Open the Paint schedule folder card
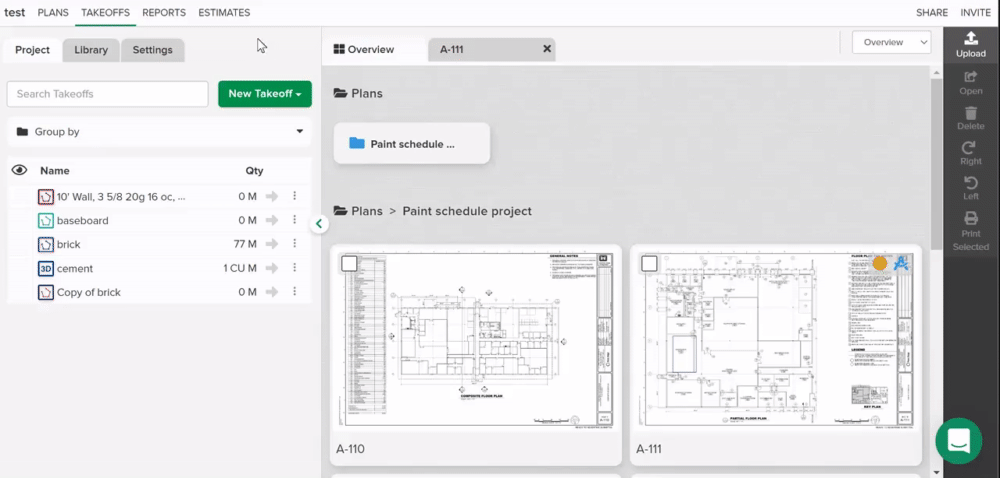Screen dimensions: 1000x478 pos(412,143)
